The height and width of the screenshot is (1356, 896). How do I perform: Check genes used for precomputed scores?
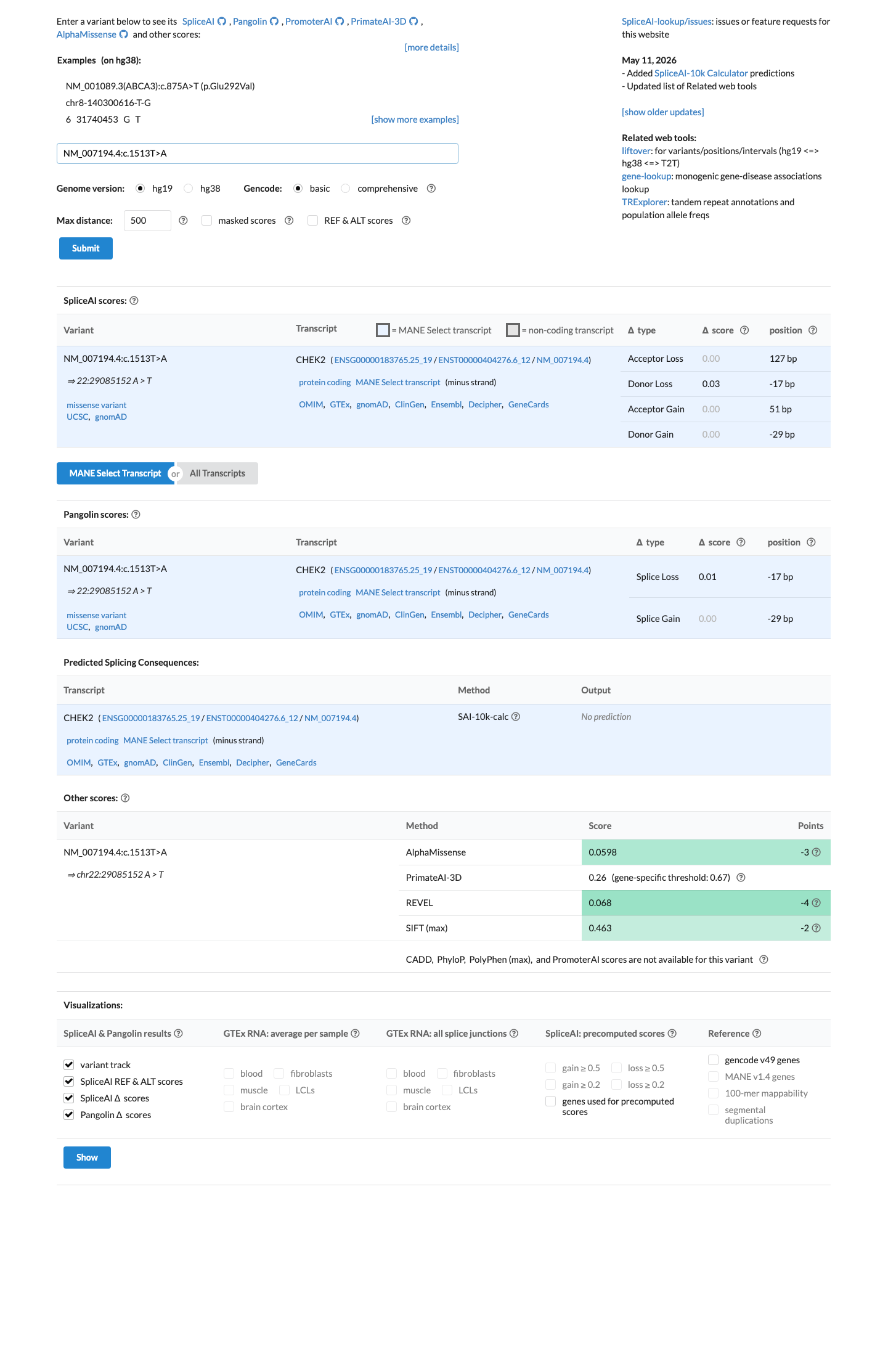pos(551,1101)
